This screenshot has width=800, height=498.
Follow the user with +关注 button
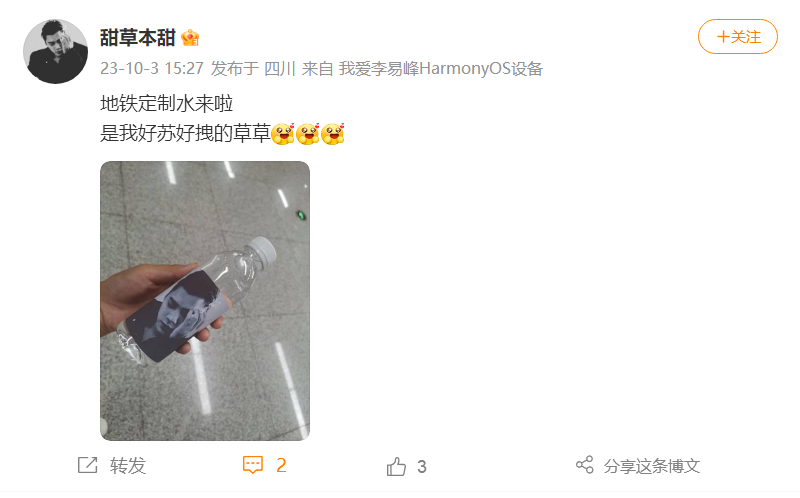pyautogui.click(x=737, y=37)
